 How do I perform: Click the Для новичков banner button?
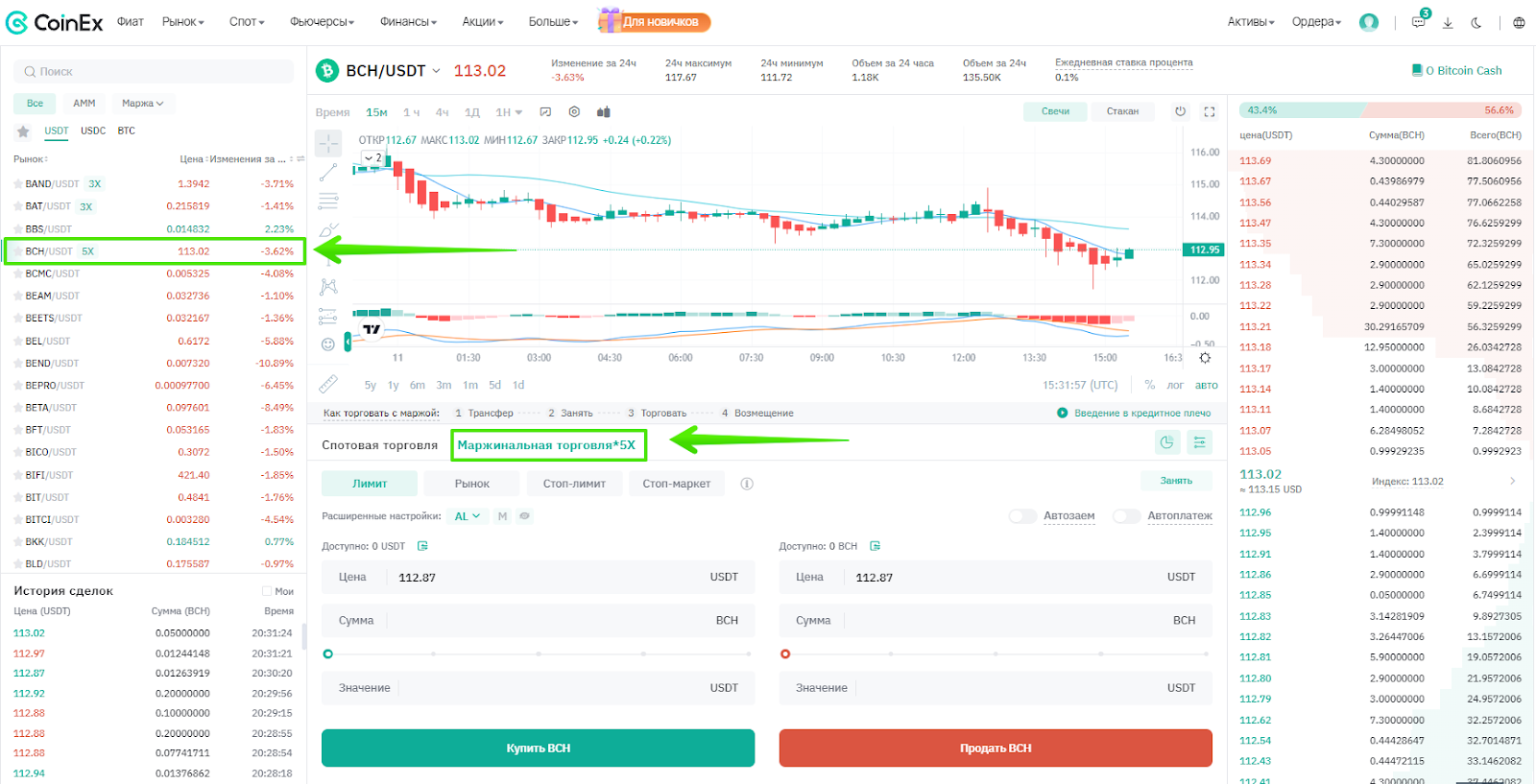click(x=655, y=21)
